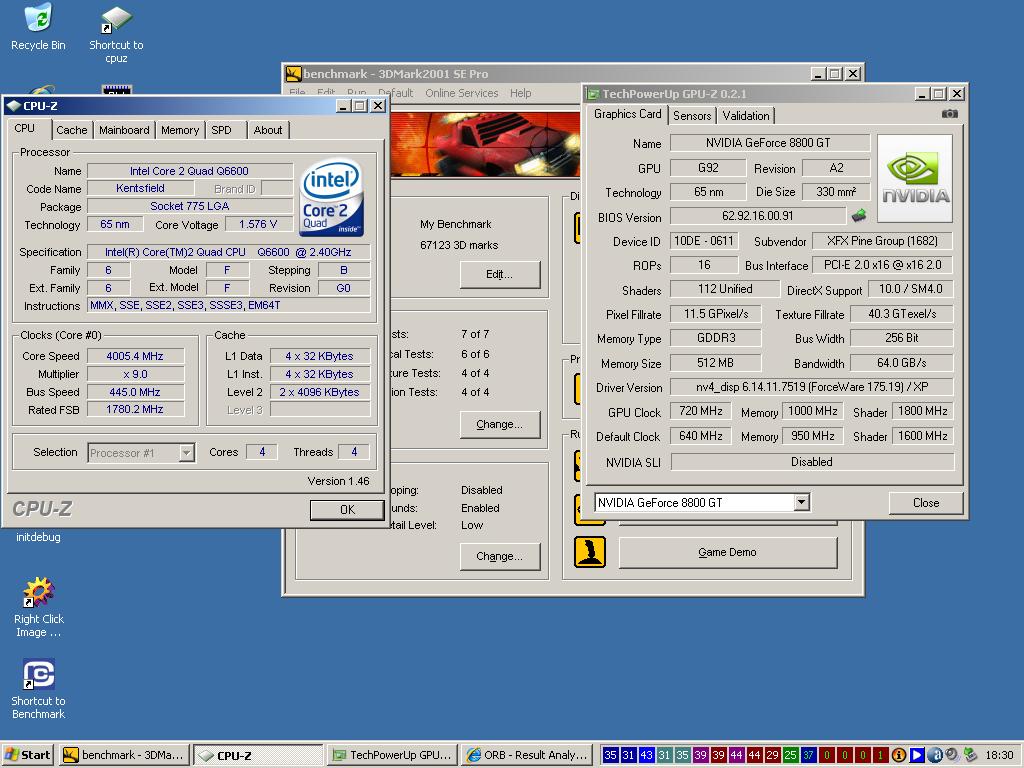Click the 3DMark2001 title bar icon
This screenshot has height=768, width=1024.
coord(294,74)
